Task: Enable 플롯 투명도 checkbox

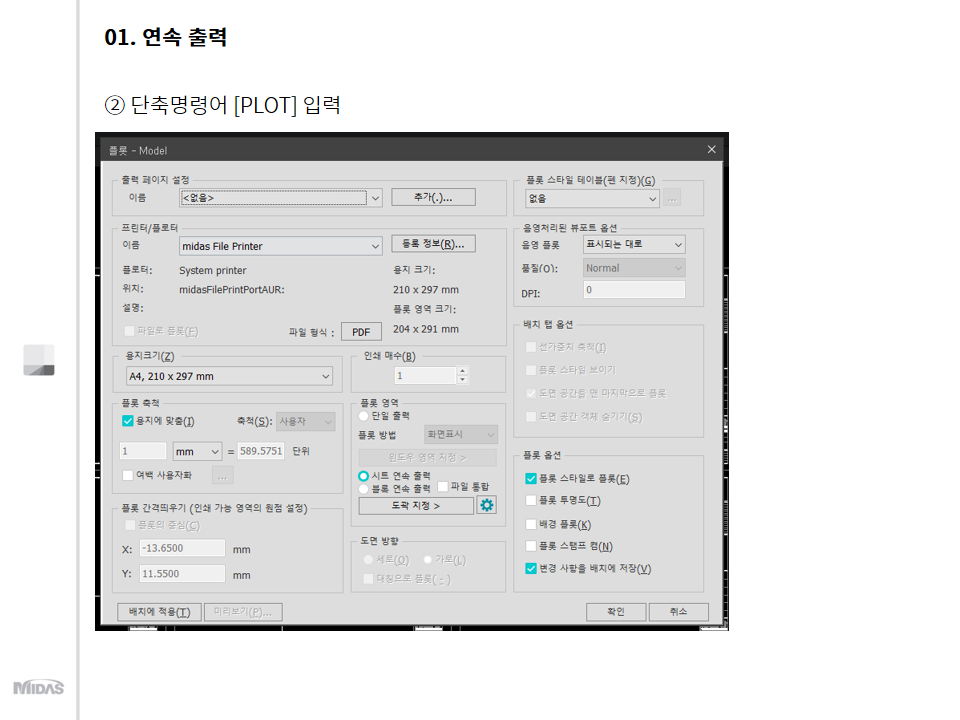Action: click(531, 501)
